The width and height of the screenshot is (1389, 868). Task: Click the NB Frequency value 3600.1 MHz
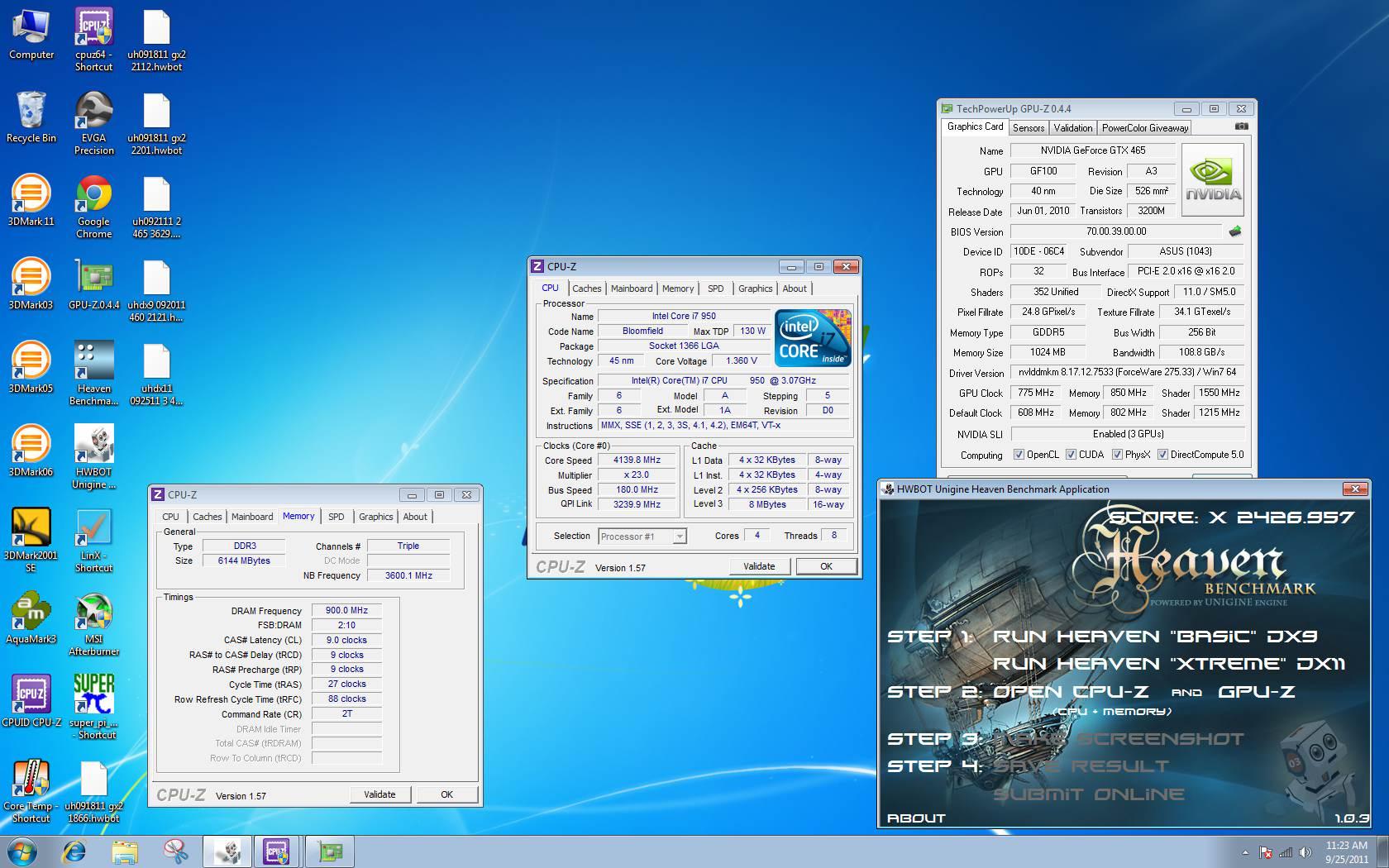pos(408,575)
